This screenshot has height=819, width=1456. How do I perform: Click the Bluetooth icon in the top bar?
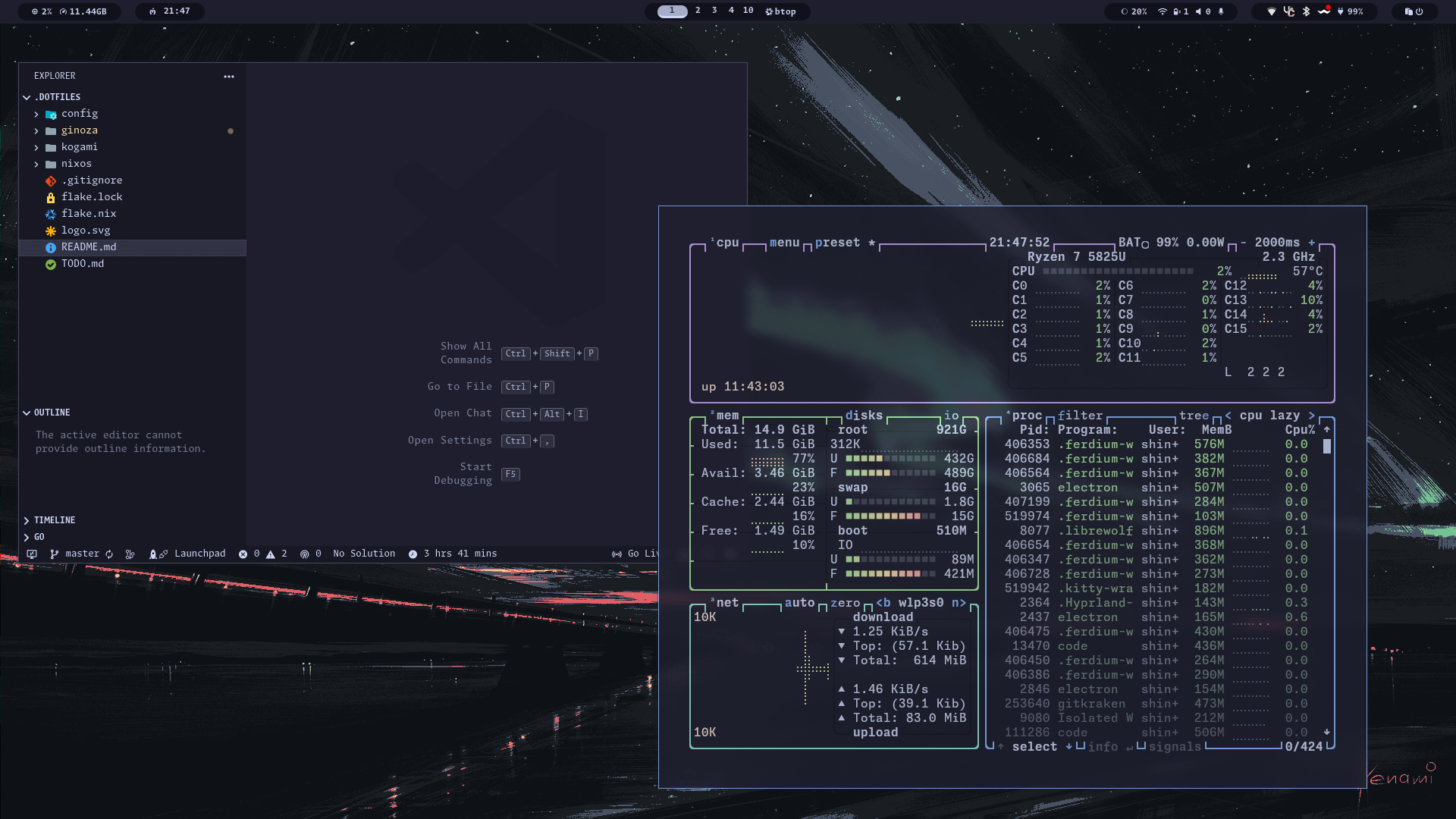[1306, 11]
